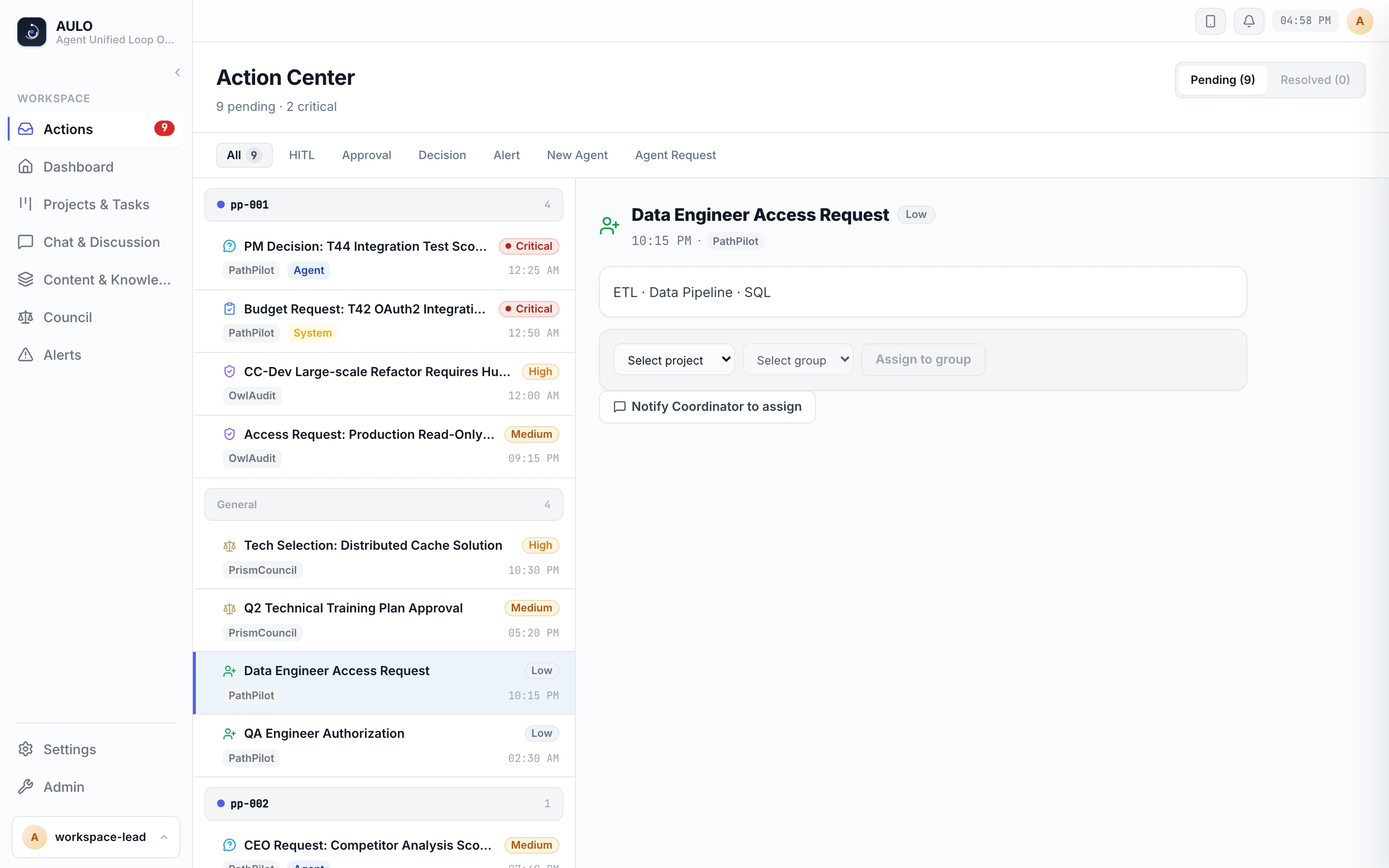The height and width of the screenshot is (868, 1389).
Task: Open the Select group dropdown
Action: 798,360
